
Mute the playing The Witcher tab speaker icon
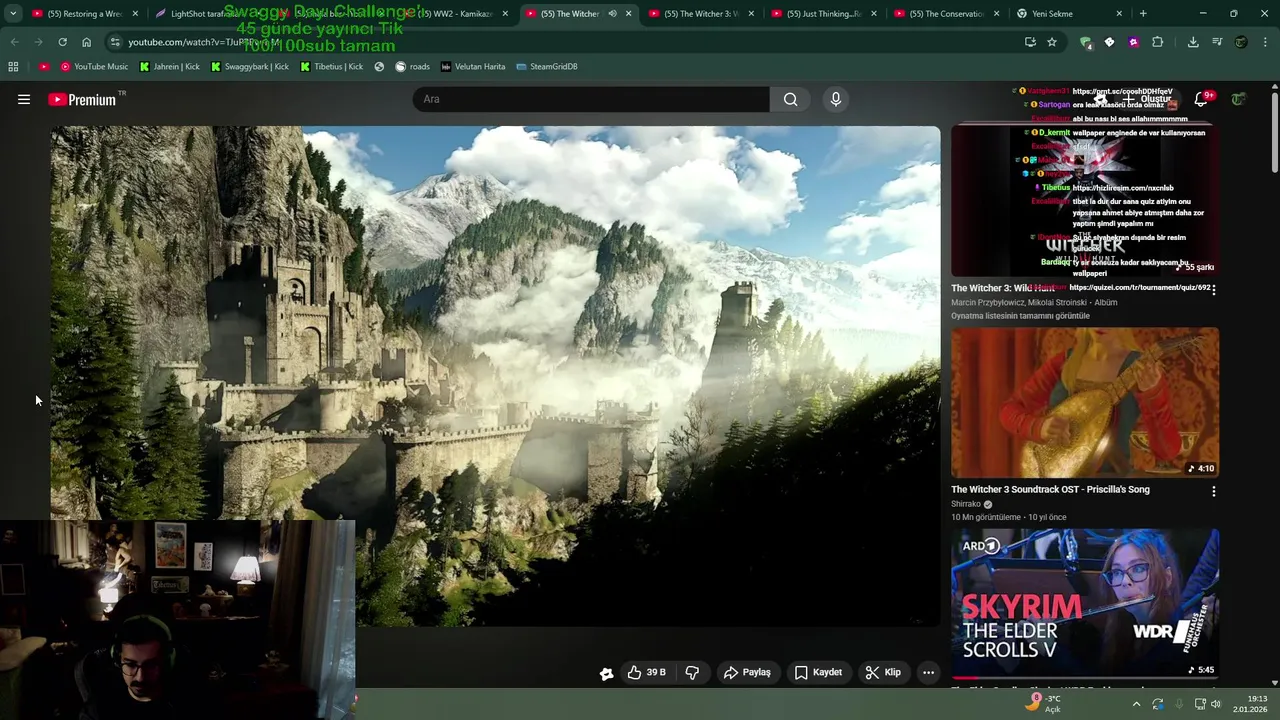point(612,14)
